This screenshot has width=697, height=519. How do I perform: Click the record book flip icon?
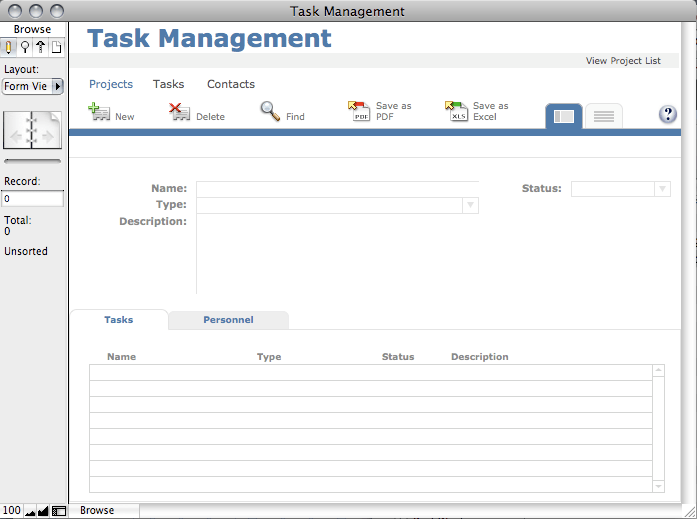[x=32, y=130]
